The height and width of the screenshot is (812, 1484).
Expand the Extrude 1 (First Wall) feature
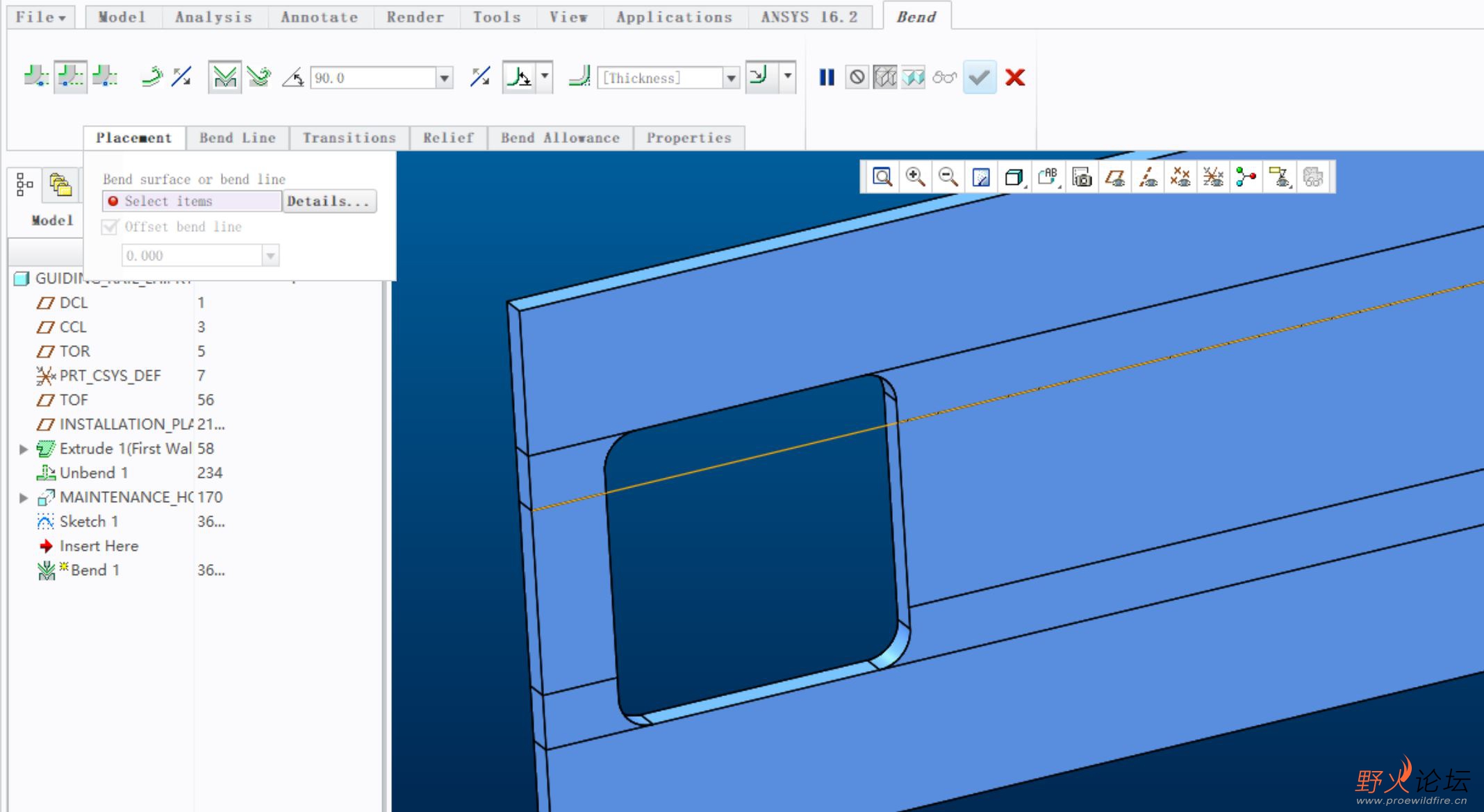(23, 449)
